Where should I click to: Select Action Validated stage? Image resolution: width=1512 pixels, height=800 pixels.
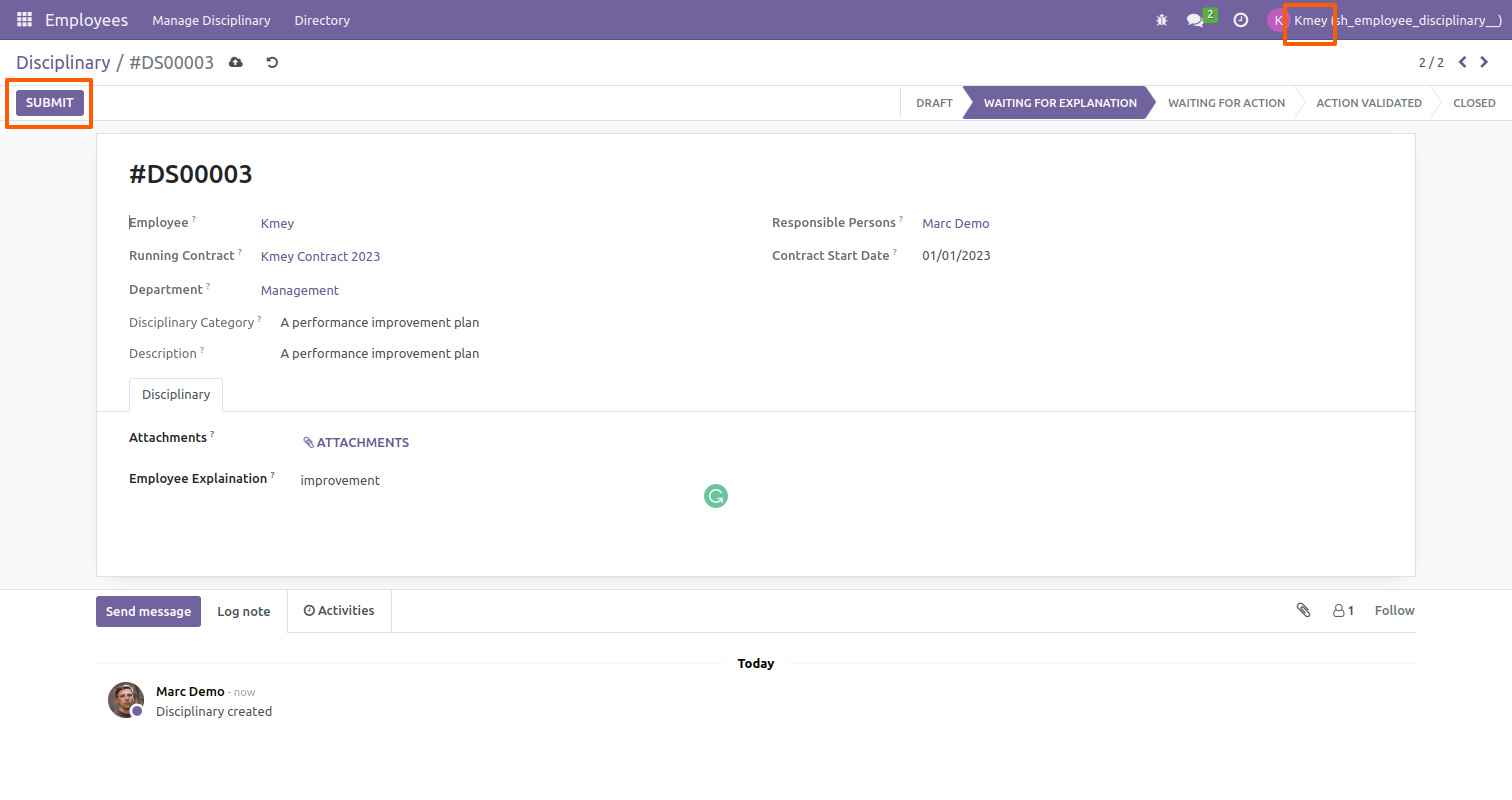(x=1369, y=103)
